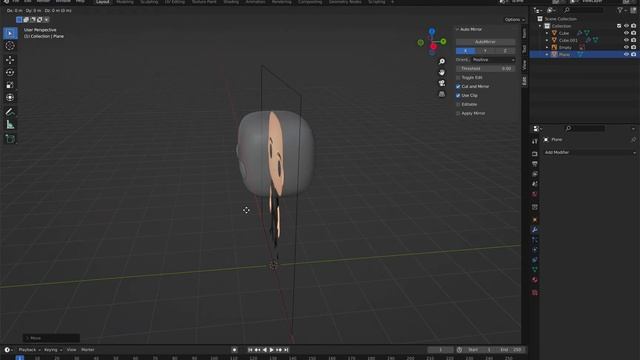Image resolution: width=640 pixels, height=360 pixels.
Task: Select the Add Cube tool
Action: coord(10,139)
